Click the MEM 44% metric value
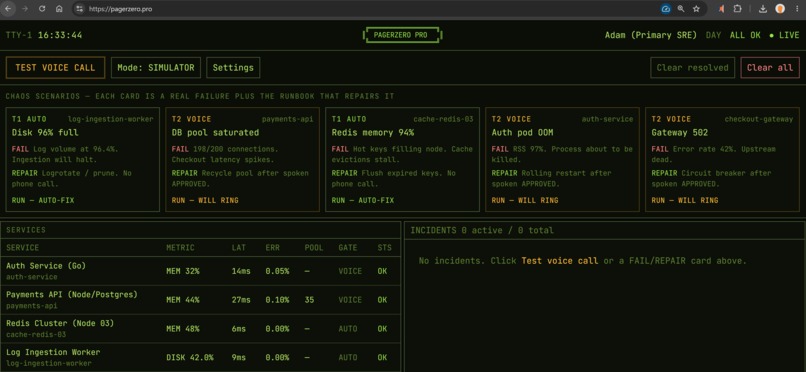The height and width of the screenshot is (372, 806). [182, 300]
